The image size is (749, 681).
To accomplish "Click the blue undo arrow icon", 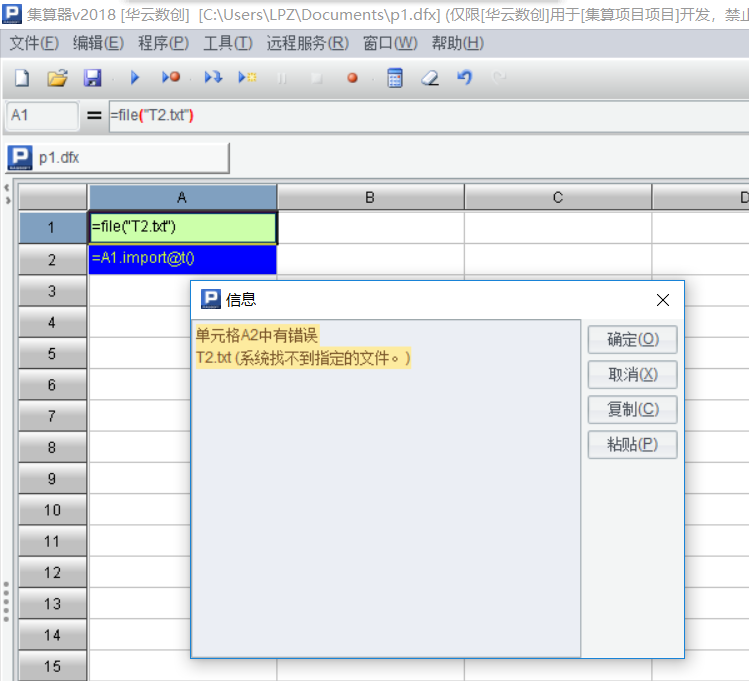I will pos(464,77).
